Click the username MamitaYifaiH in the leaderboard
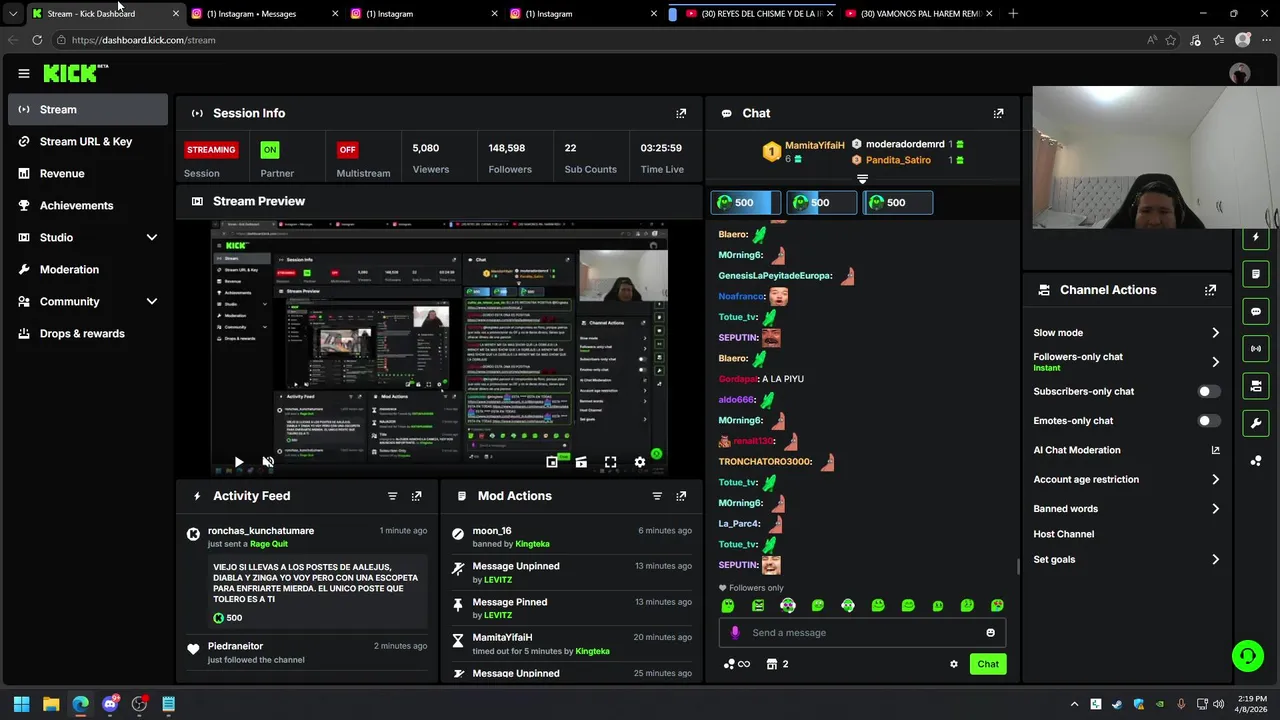 [x=815, y=145]
